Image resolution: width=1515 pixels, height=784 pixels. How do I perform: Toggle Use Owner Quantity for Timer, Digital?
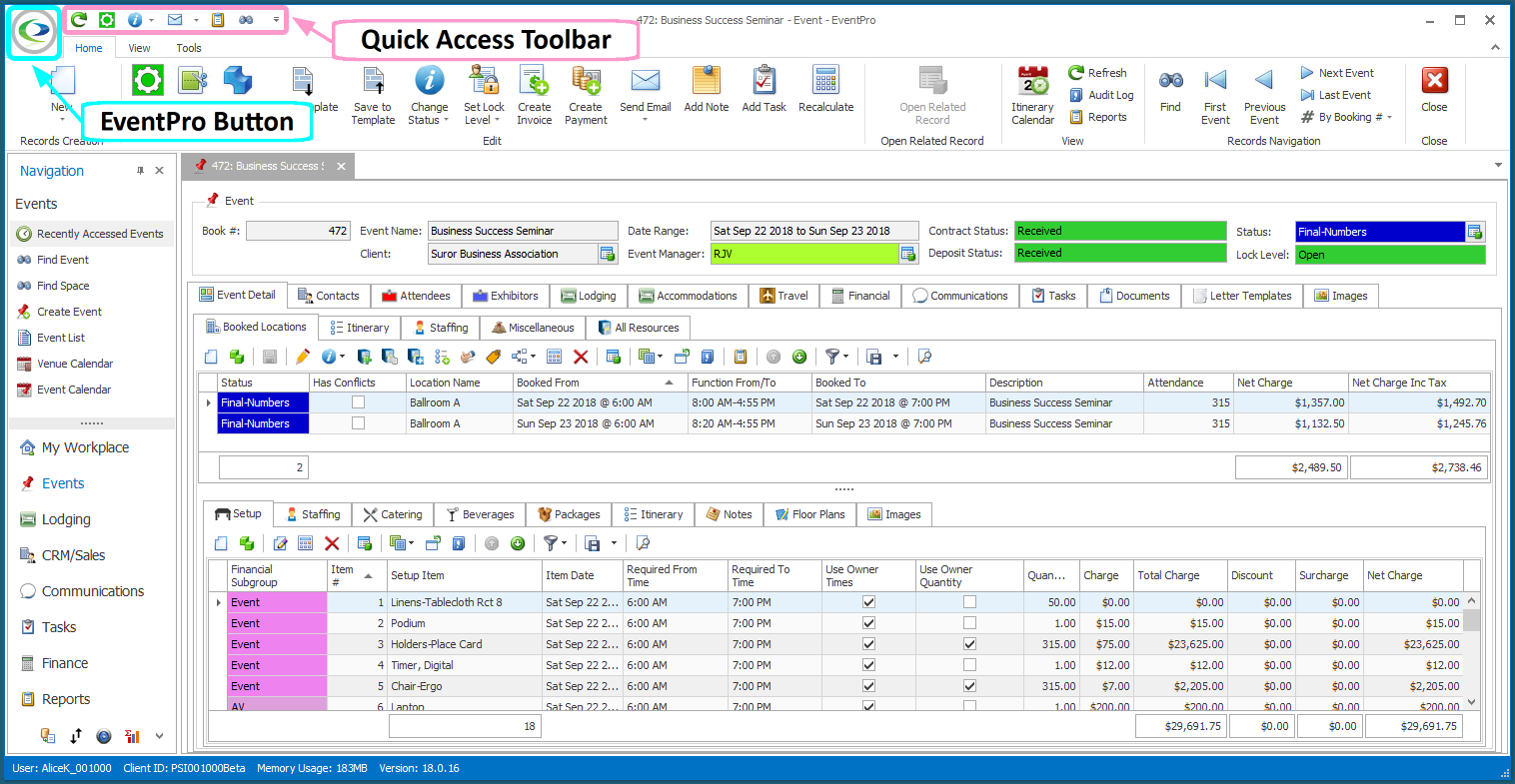pos(969,665)
